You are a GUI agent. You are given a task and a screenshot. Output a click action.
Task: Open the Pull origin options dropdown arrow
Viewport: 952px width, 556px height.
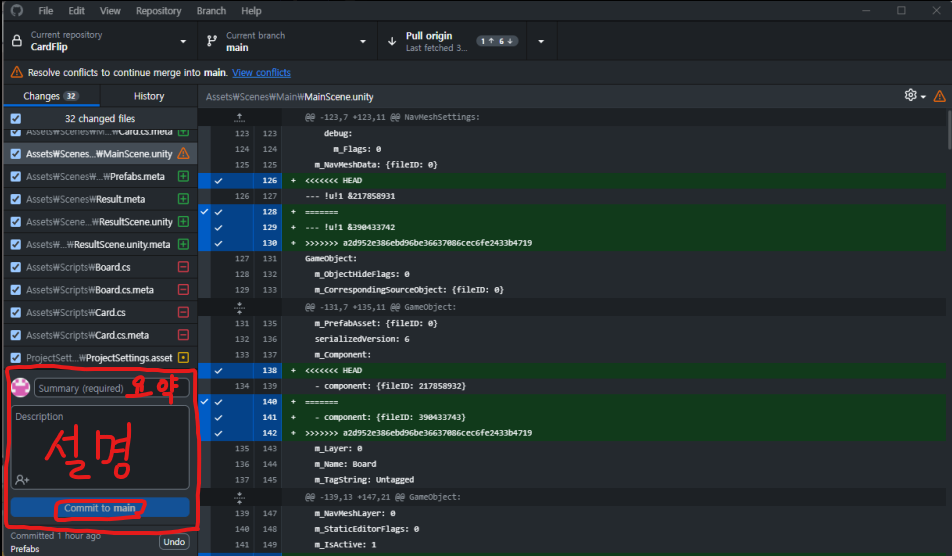(x=541, y=41)
